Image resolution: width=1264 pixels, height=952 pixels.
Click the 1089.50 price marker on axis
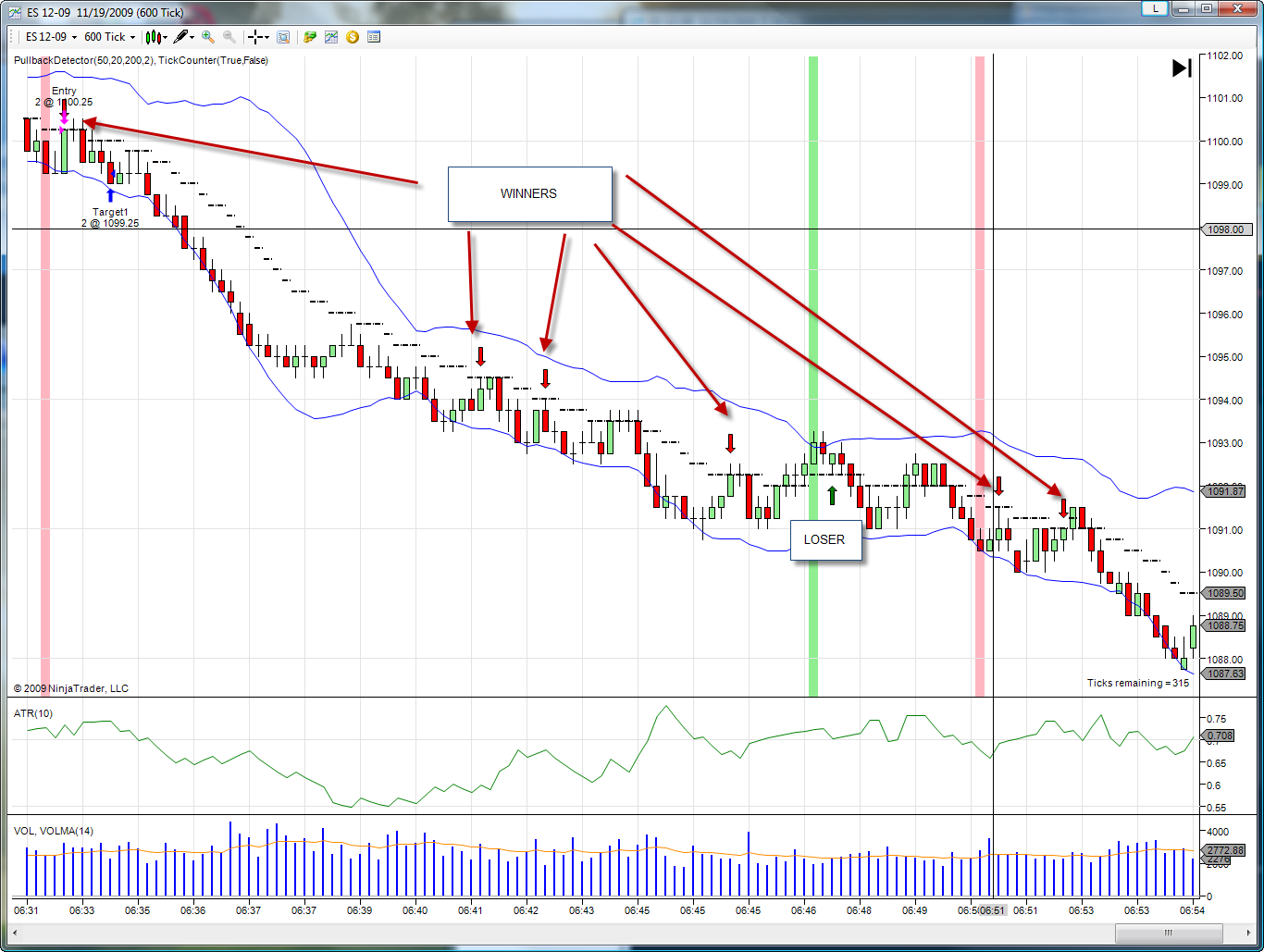click(x=1224, y=593)
